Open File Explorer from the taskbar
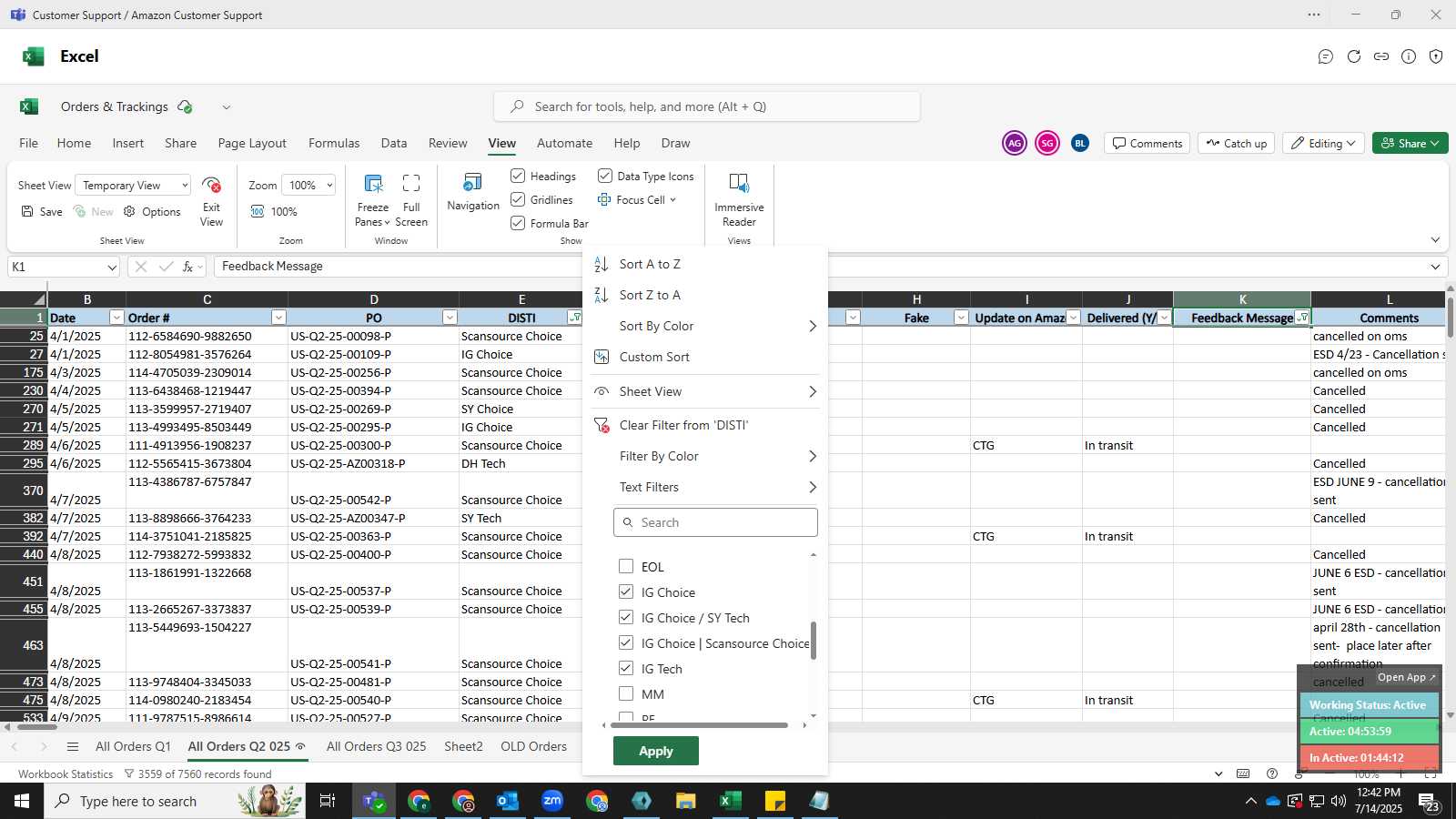This screenshot has width=1456, height=819. tap(686, 801)
